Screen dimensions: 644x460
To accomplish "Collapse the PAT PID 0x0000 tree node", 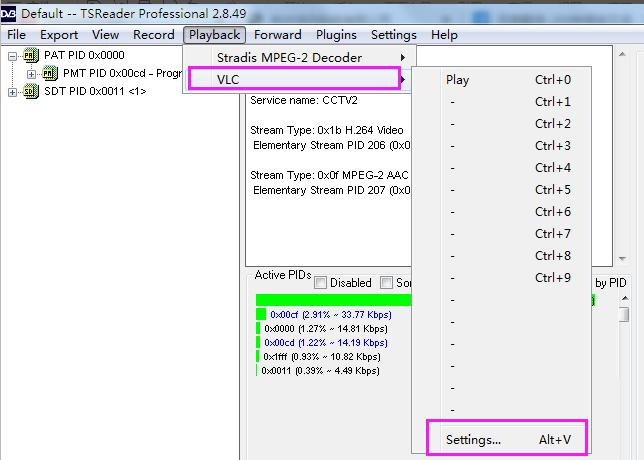I will click(13, 56).
